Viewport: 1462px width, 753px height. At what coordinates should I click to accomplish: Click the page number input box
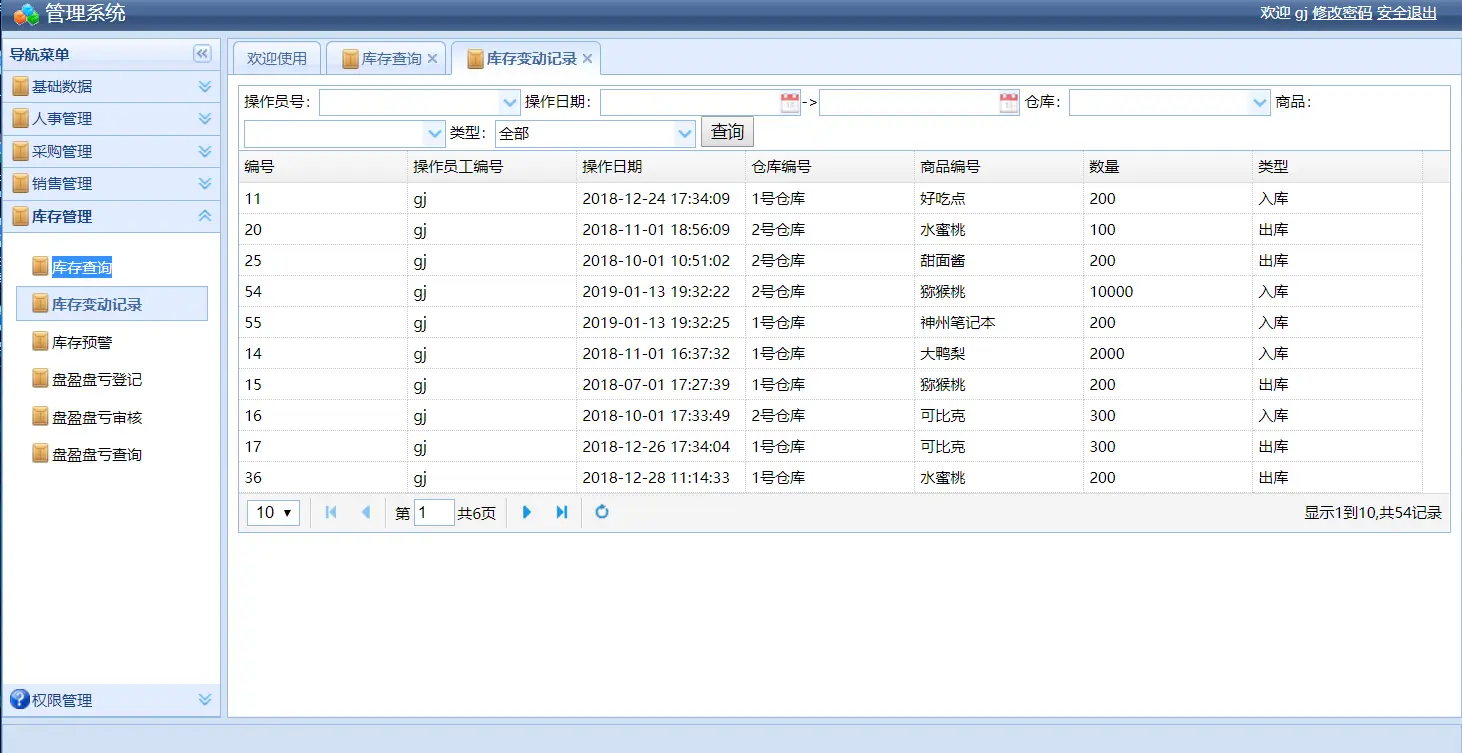(434, 512)
